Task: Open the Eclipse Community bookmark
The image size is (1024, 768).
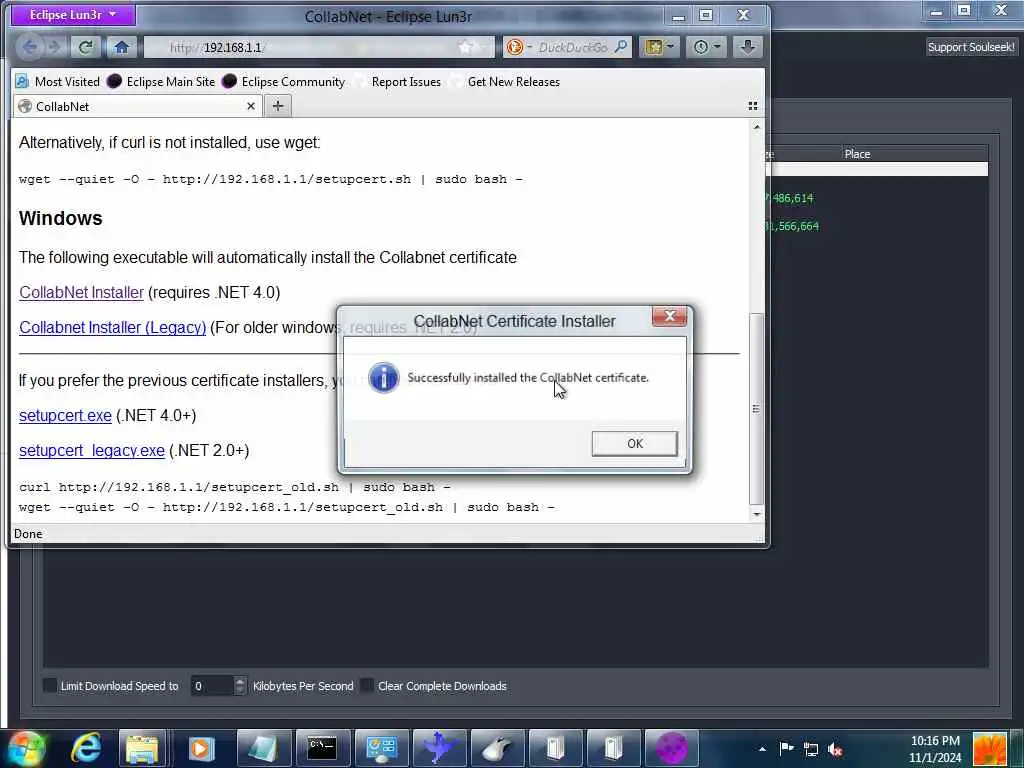Action: (x=283, y=82)
